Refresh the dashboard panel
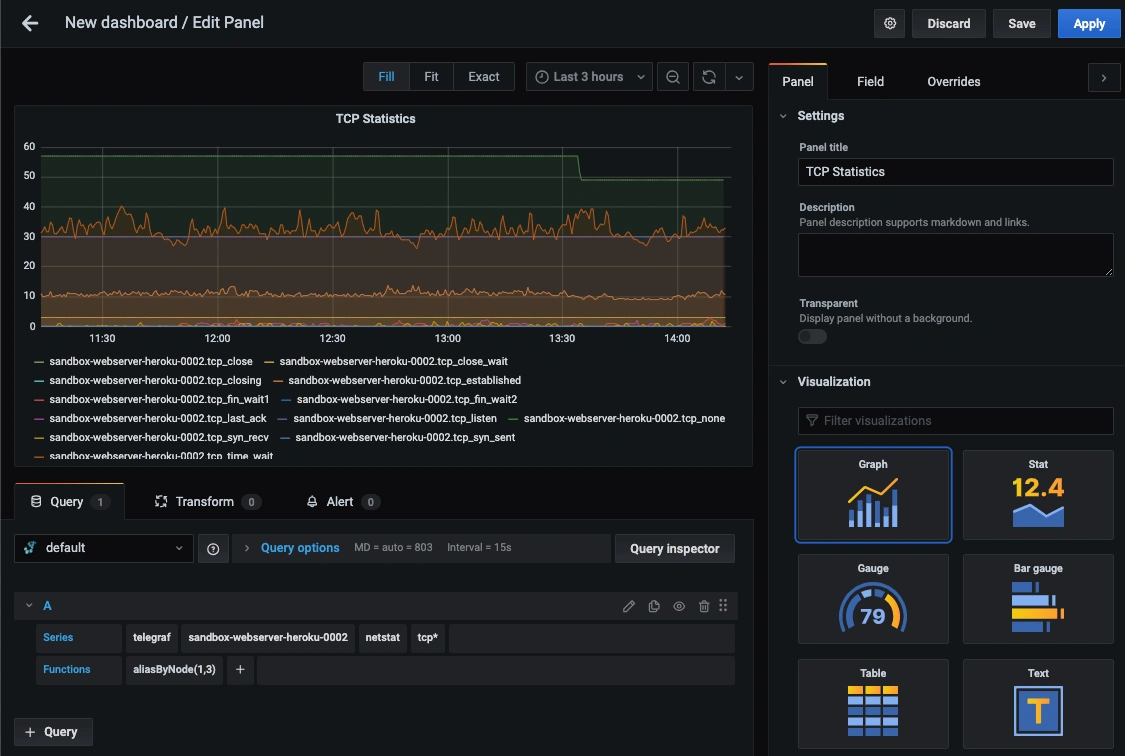 pyautogui.click(x=709, y=77)
